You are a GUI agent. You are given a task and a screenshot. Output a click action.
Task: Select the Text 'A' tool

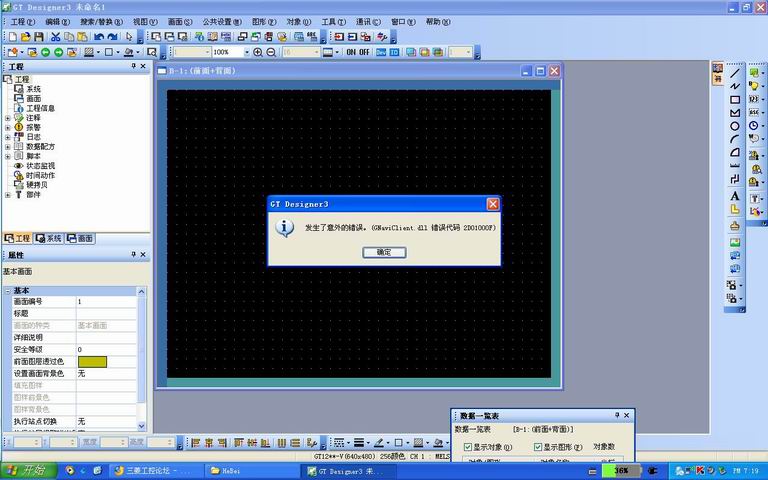click(x=735, y=196)
